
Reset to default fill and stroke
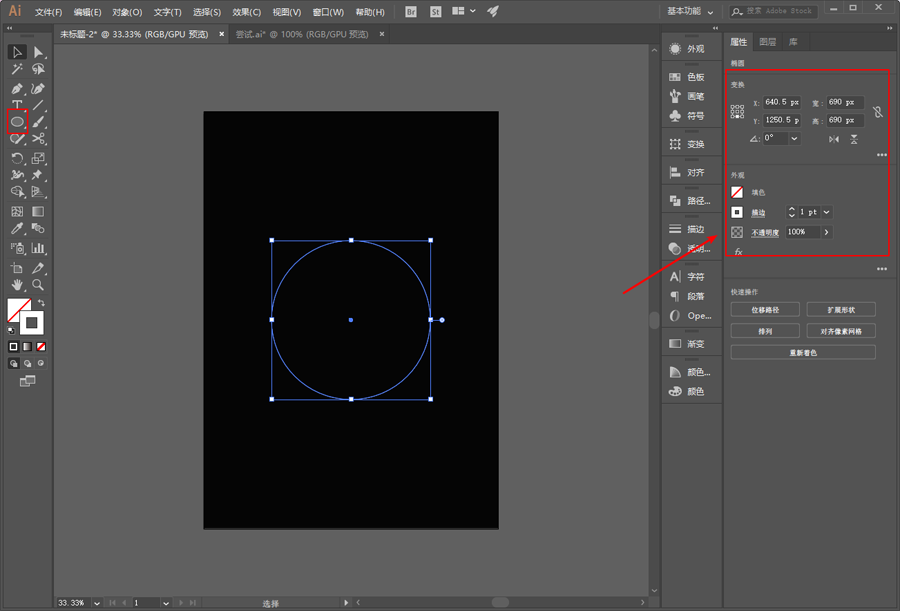[11, 330]
